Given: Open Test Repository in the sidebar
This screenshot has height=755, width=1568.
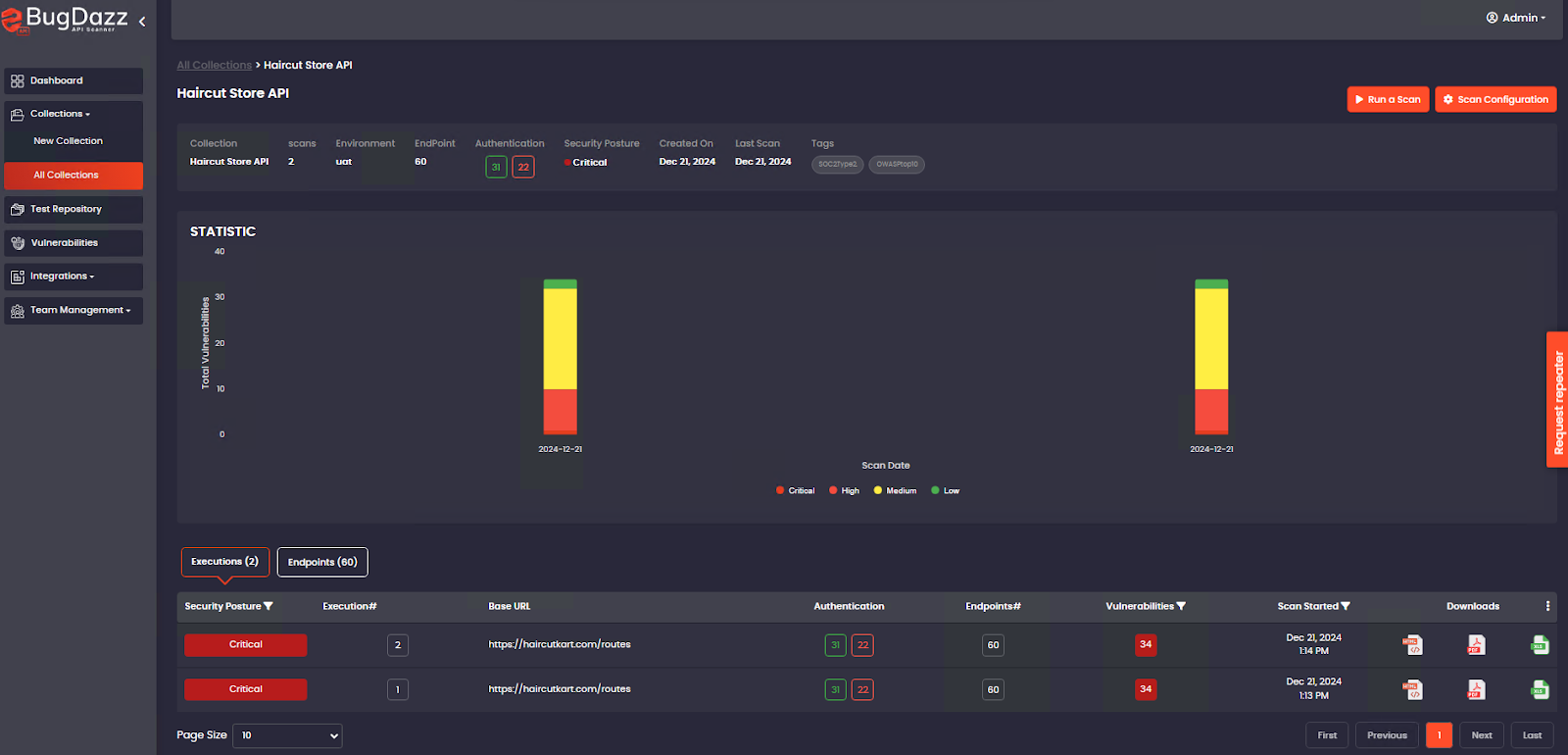Looking at the screenshot, I should (x=73, y=209).
